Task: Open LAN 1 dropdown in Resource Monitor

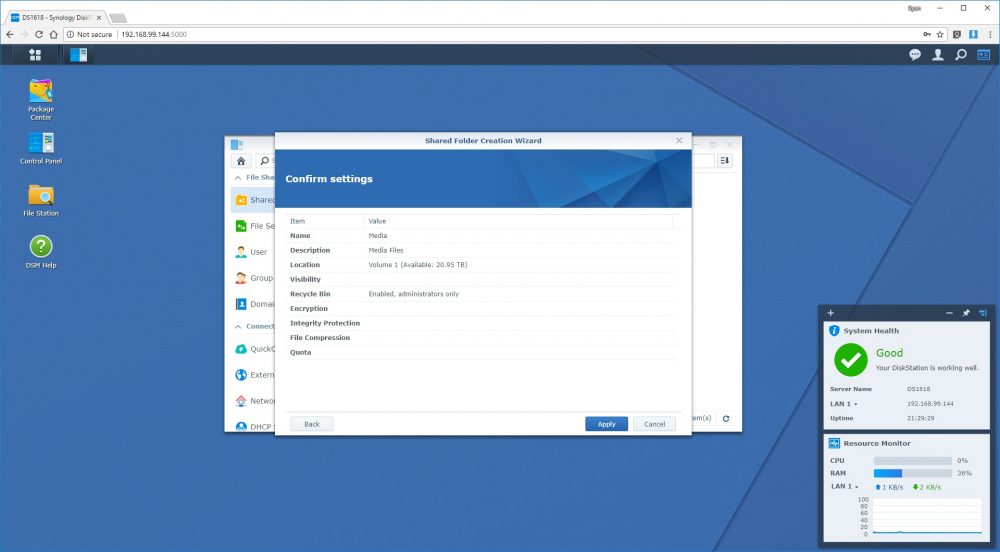Action: (844, 486)
